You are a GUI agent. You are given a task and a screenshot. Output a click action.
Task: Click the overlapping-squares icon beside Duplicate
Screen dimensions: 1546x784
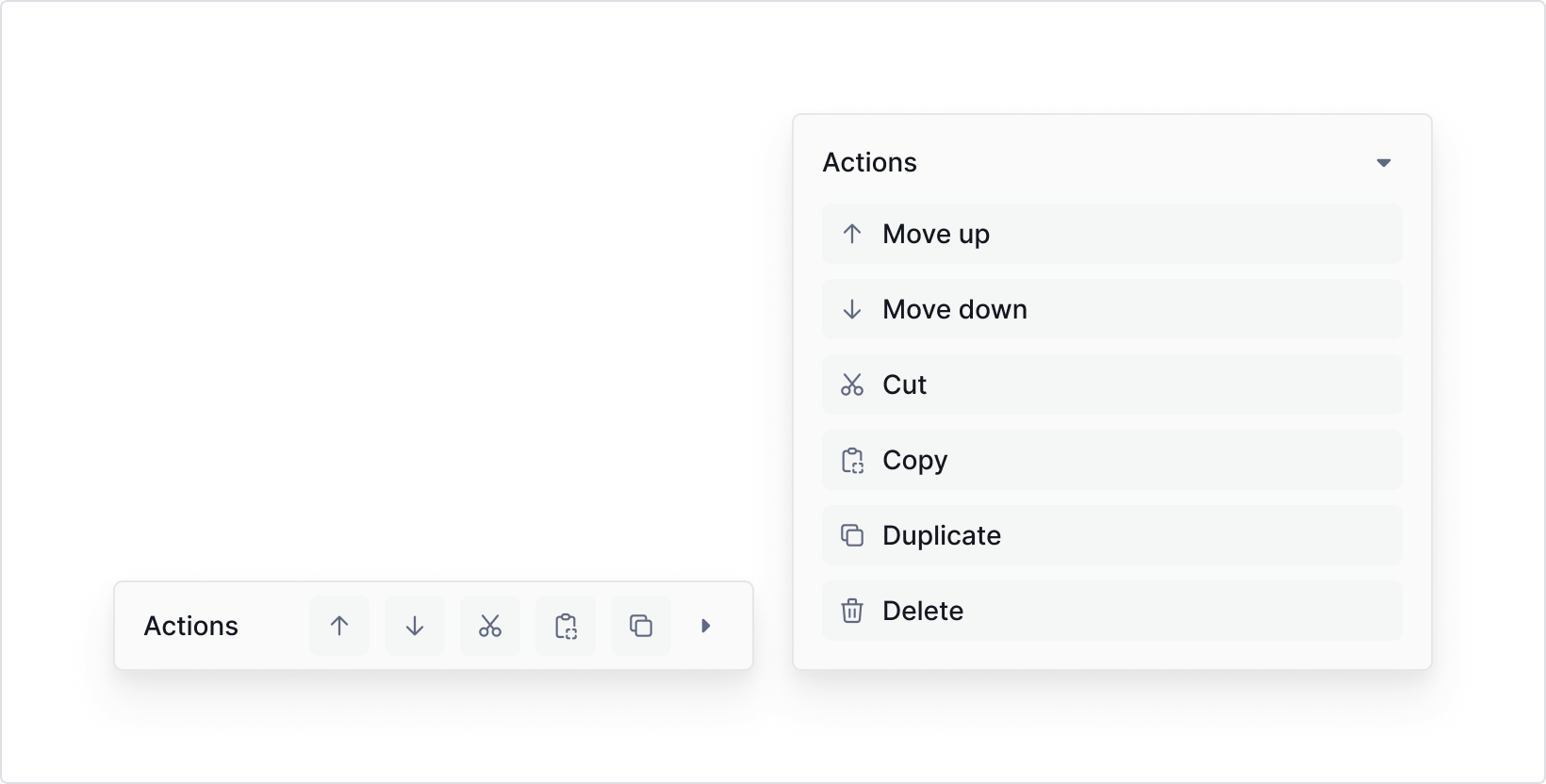click(x=853, y=535)
